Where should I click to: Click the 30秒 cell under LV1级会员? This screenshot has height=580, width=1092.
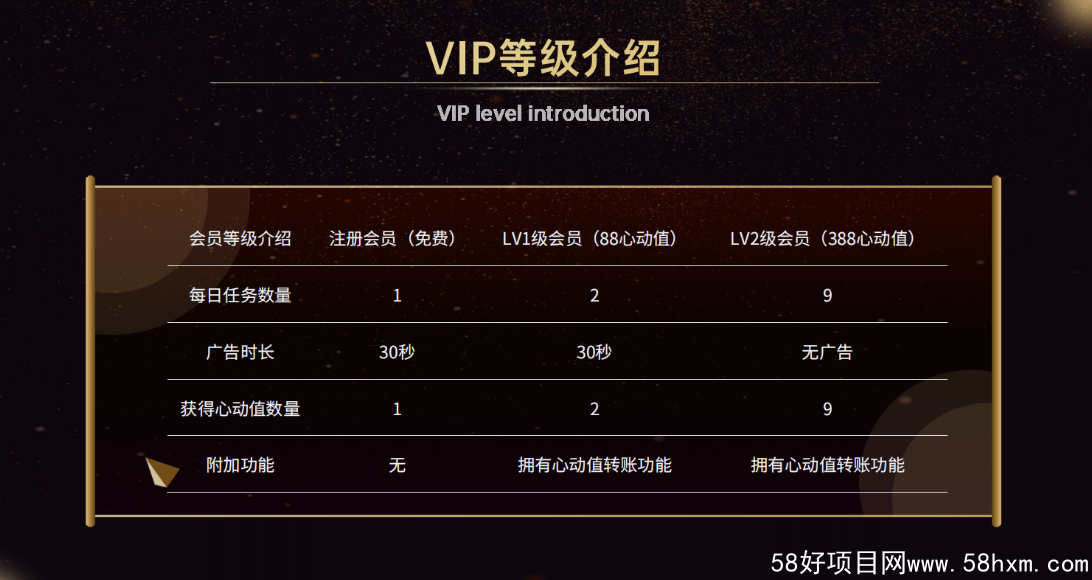point(594,352)
